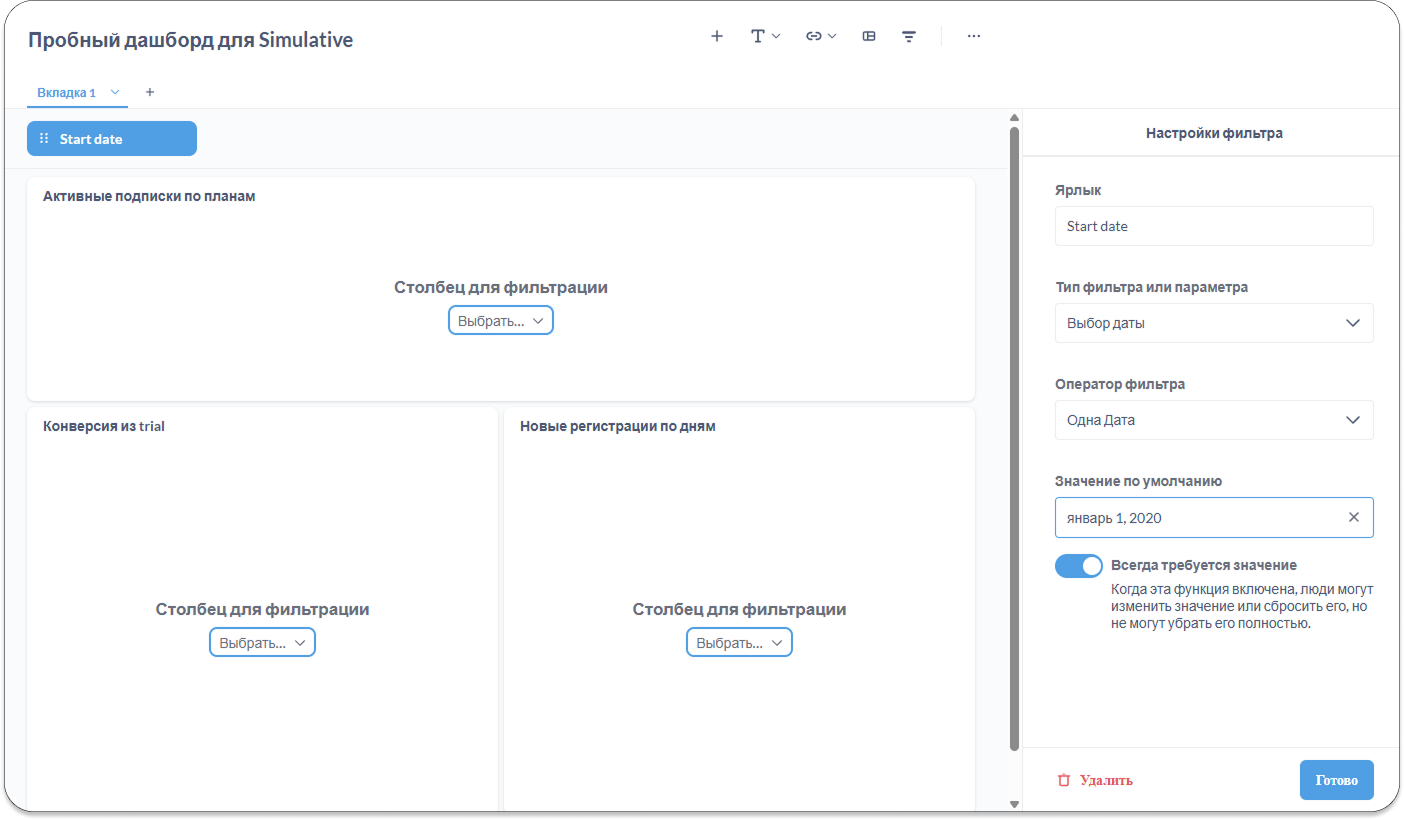The height and width of the screenshot is (820, 1404).
Task: Click the drag handle on Start date filter
Action: (44, 139)
